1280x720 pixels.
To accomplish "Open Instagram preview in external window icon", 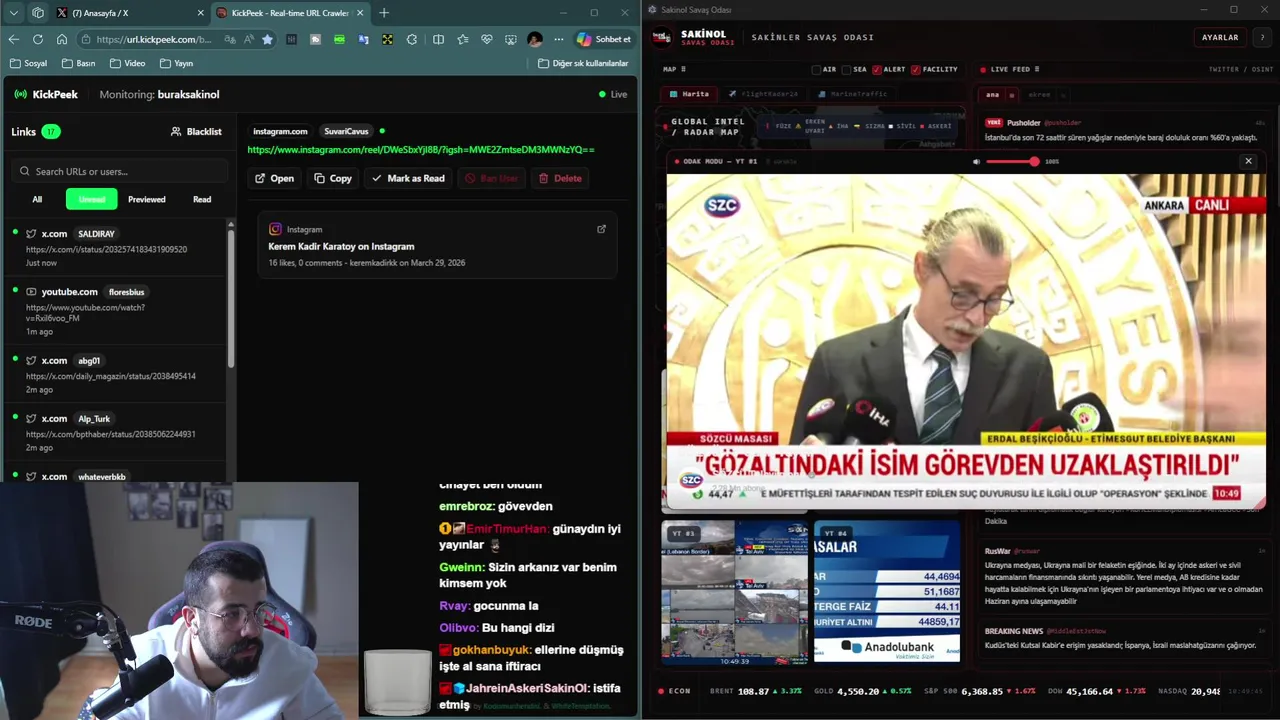I will pos(601,229).
